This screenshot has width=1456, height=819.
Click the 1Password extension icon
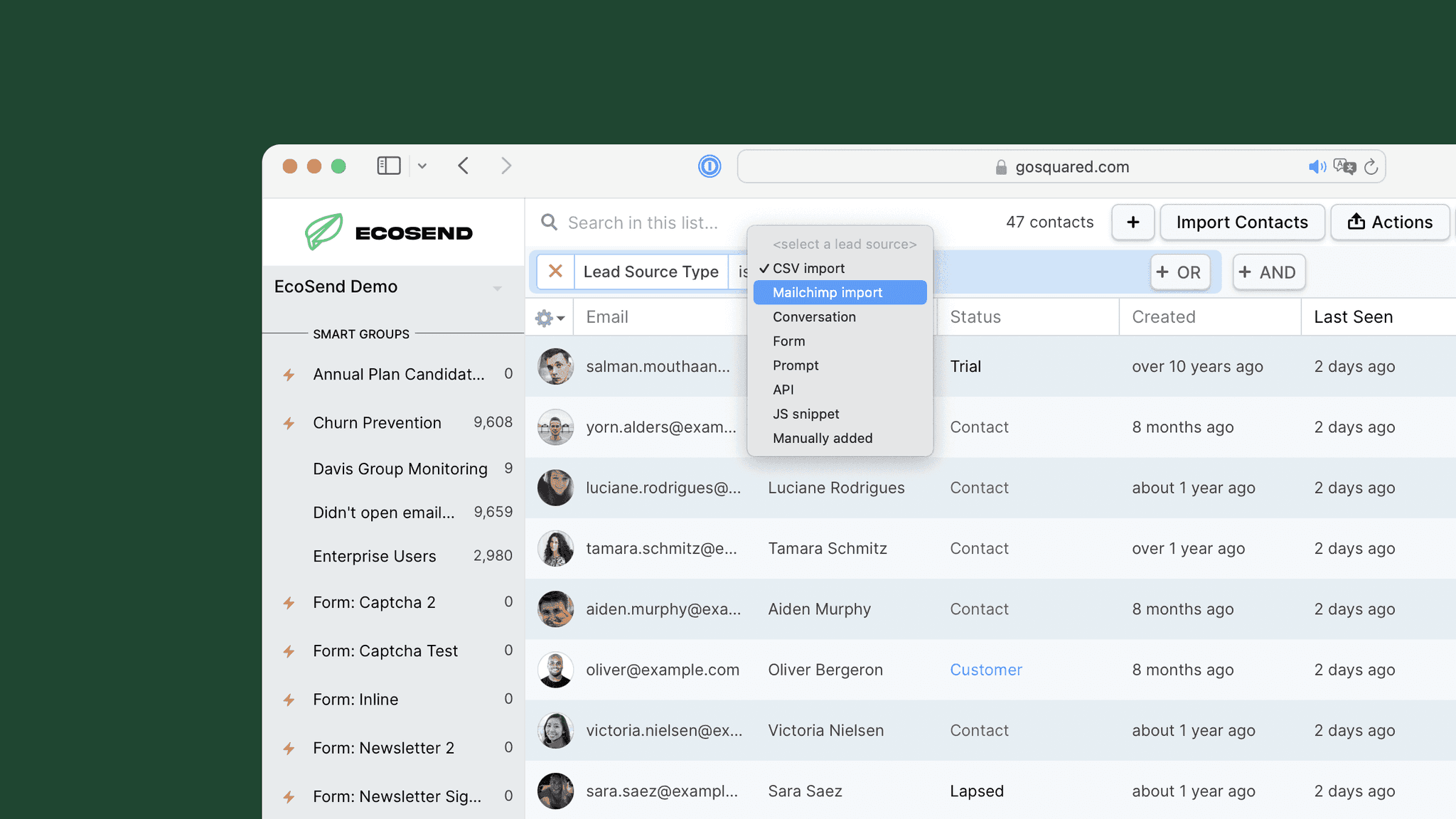coord(709,166)
